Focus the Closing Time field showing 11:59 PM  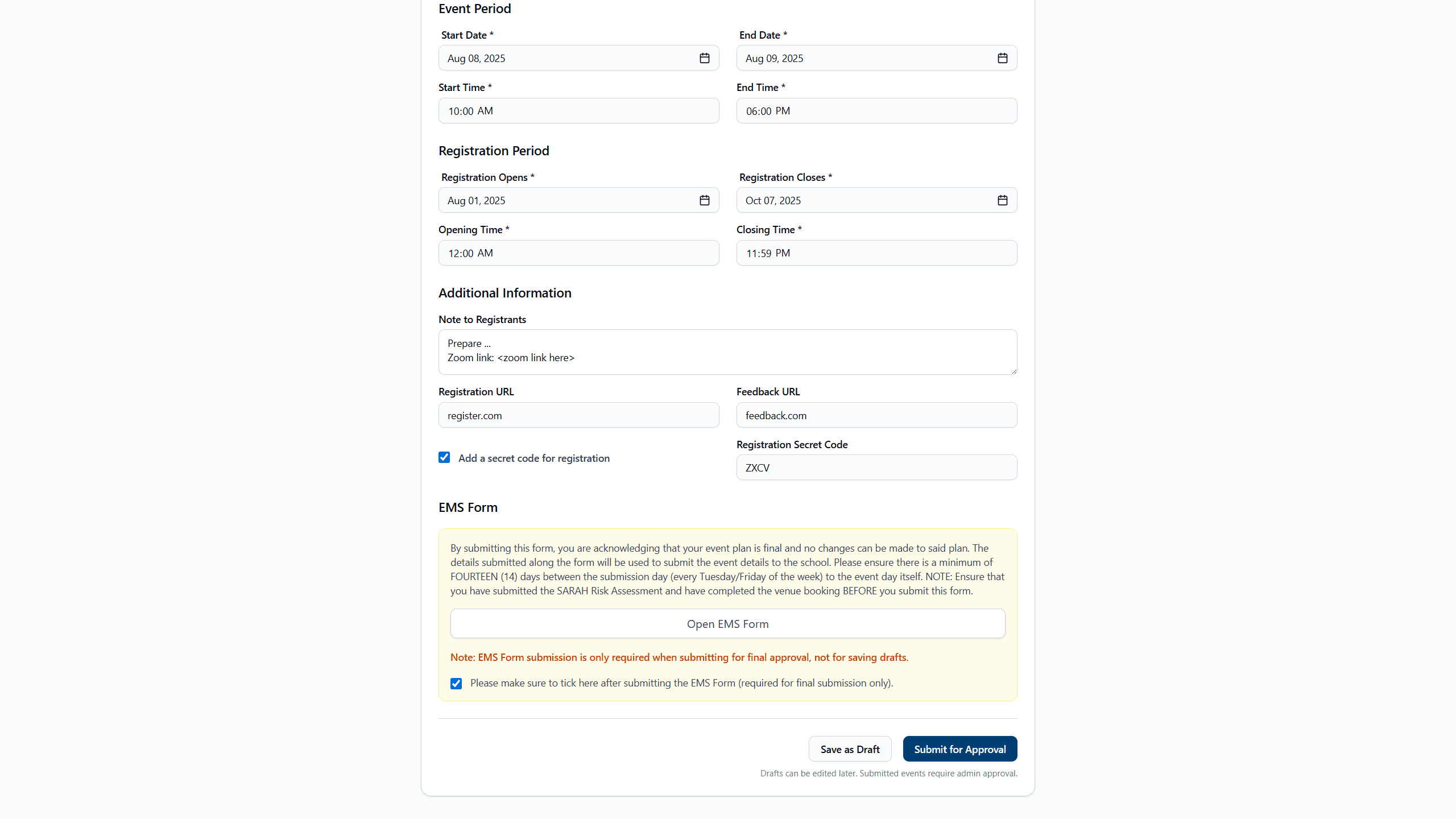click(876, 253)
